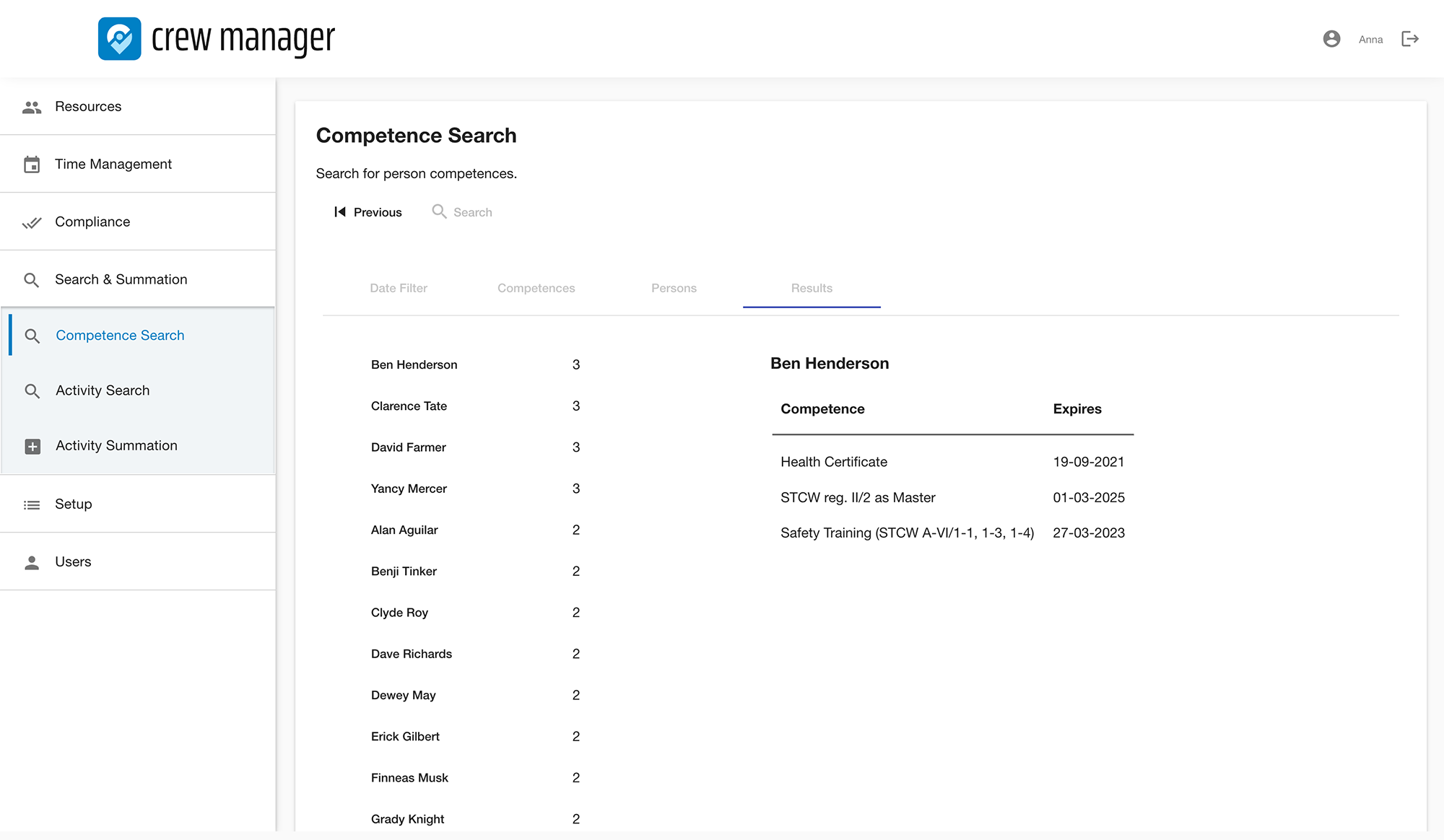Image resolution: width=1444 pixels, height=840 pixels.
Task: Switch to the Competences tab
Action: coord(536,288)
